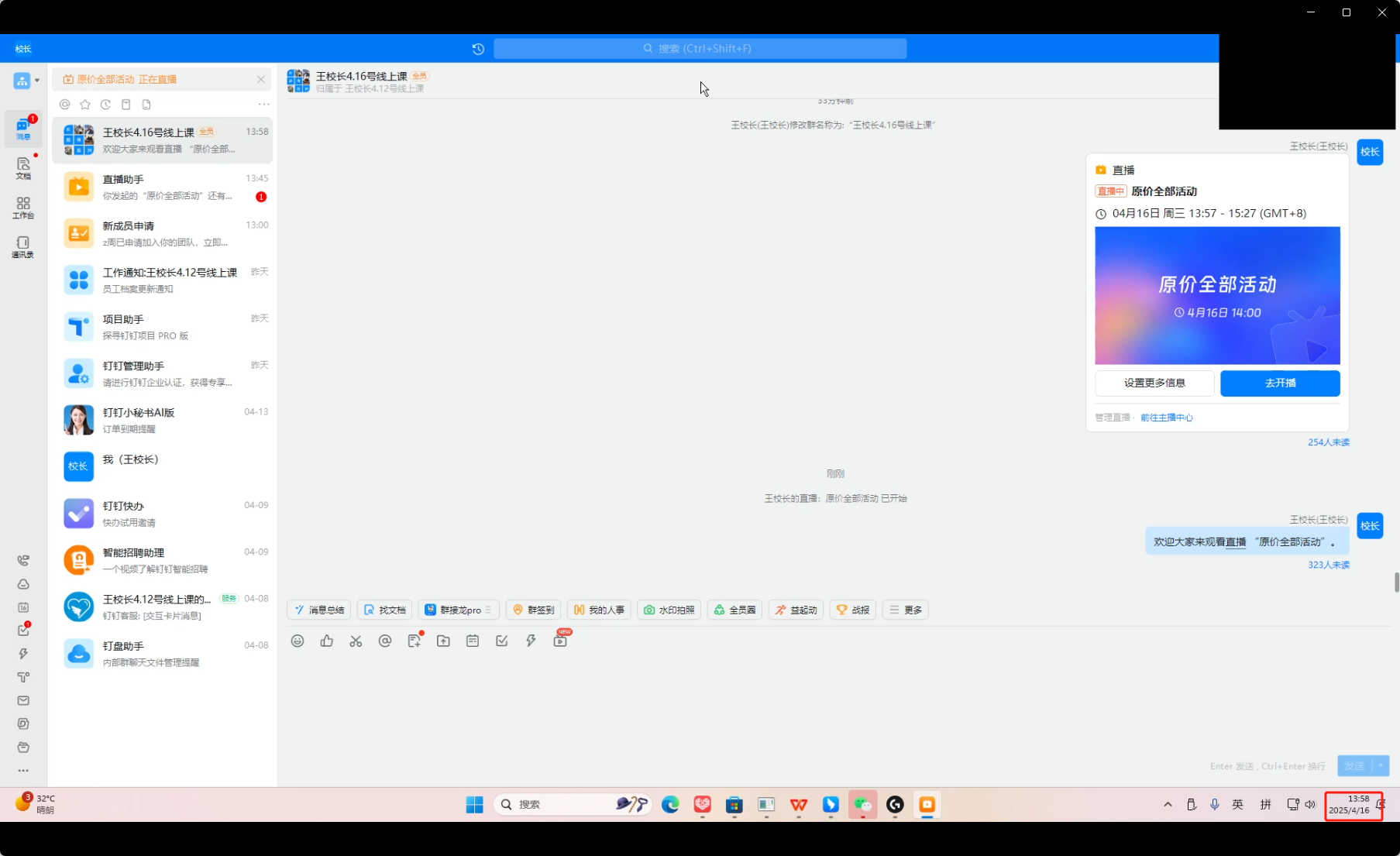Click the scissors screenshot icon
Viewport: 1400px width, 856px height.
point(356,641)
